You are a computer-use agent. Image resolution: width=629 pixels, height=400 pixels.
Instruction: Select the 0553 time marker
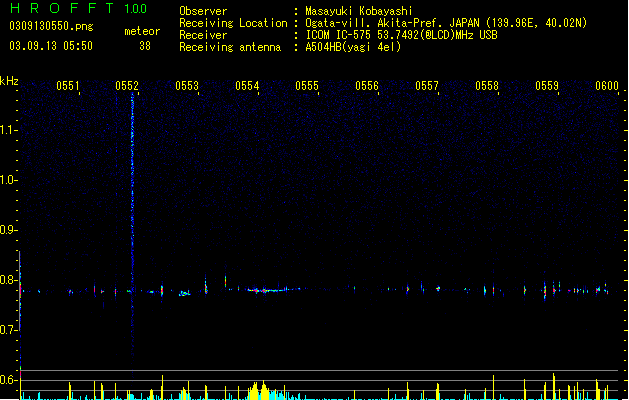click(x=187, y=86)
